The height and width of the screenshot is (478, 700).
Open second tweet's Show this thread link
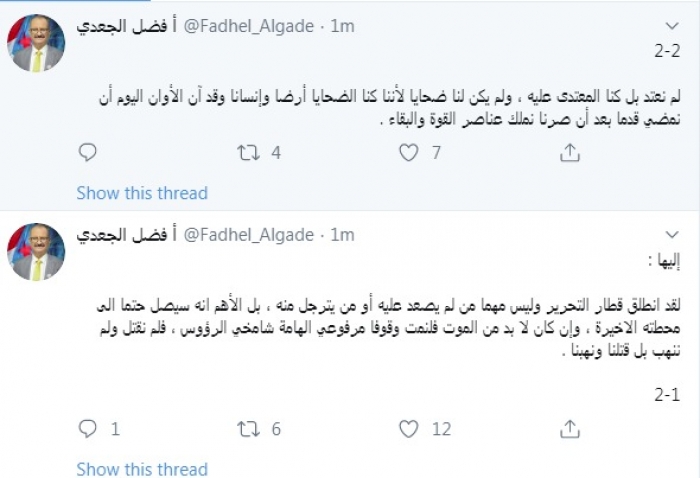pos(142,469)
